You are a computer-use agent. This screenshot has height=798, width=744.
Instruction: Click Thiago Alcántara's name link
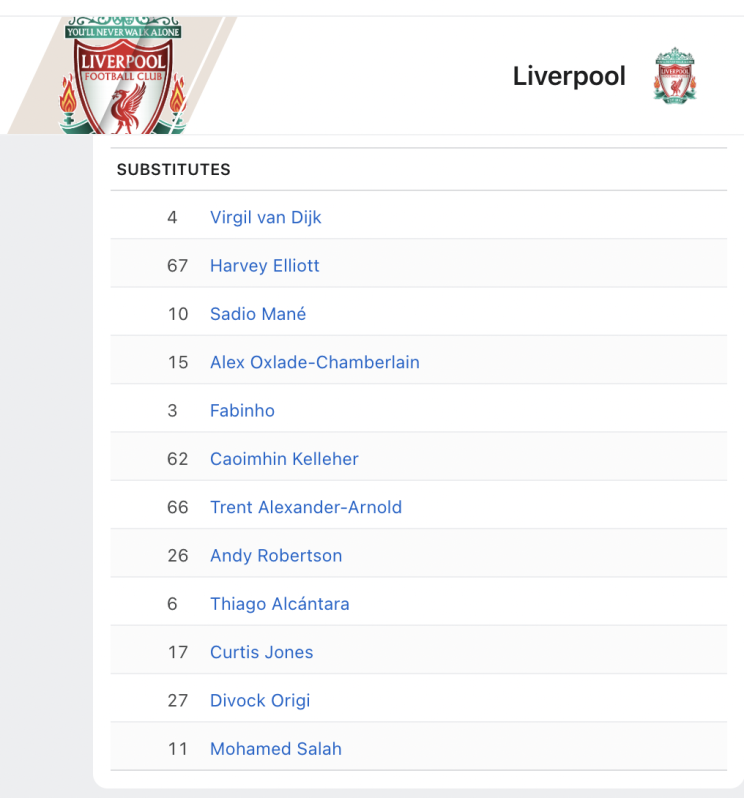[x=280, y=604]
